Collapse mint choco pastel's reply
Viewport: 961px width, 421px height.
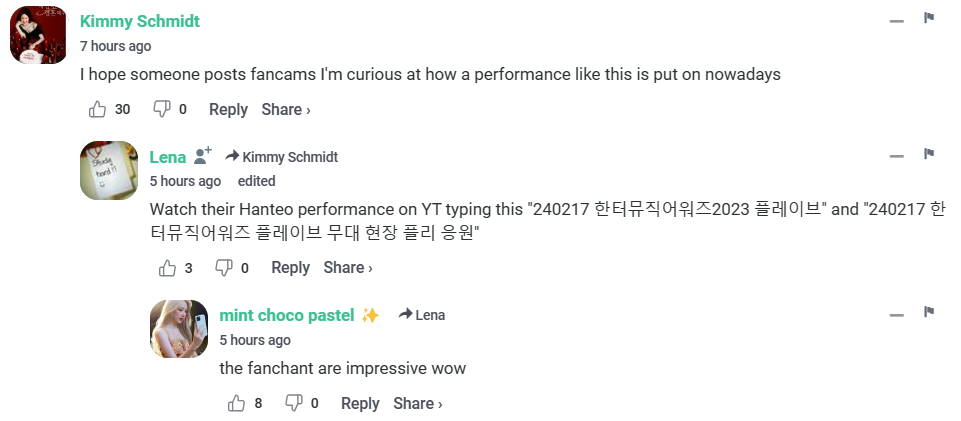coord(896,314)
